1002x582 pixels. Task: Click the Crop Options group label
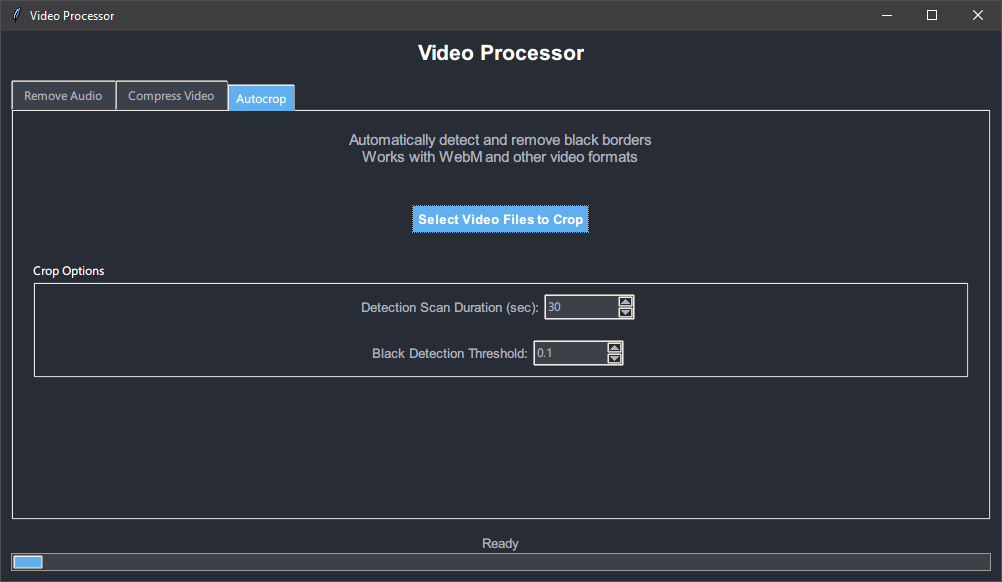pyautogui.click(x=68, y=271)
